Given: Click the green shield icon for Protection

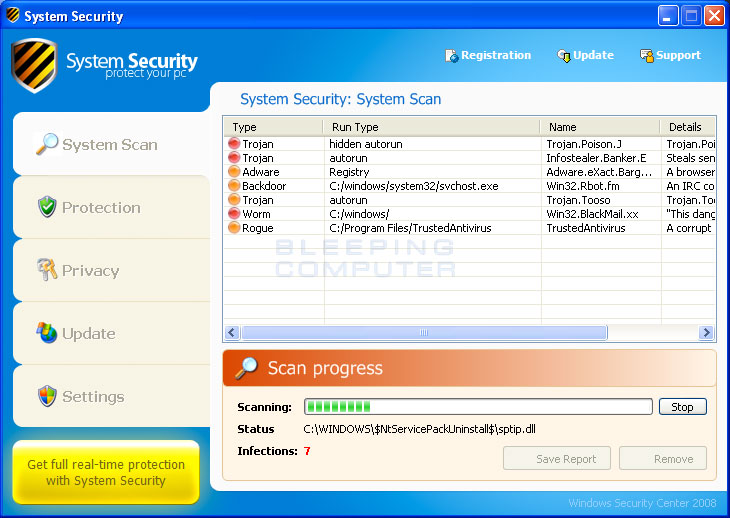Looking at the screenshot, I should pos(47,207).
